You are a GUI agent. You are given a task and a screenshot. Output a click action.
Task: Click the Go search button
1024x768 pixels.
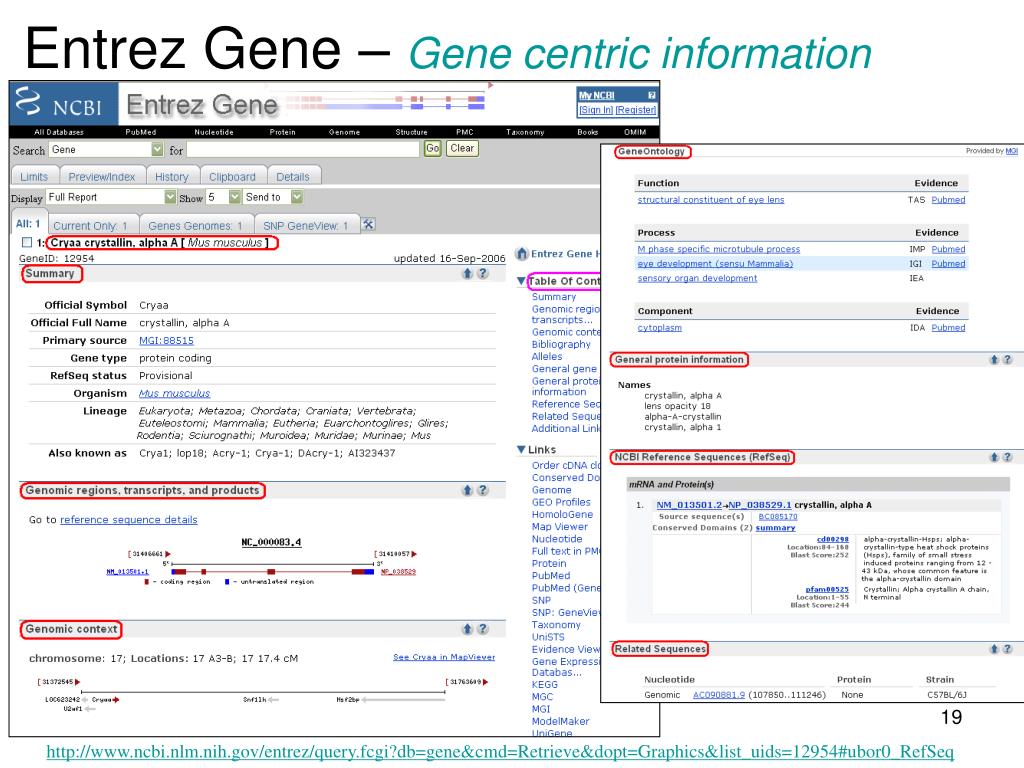[432, 149]
